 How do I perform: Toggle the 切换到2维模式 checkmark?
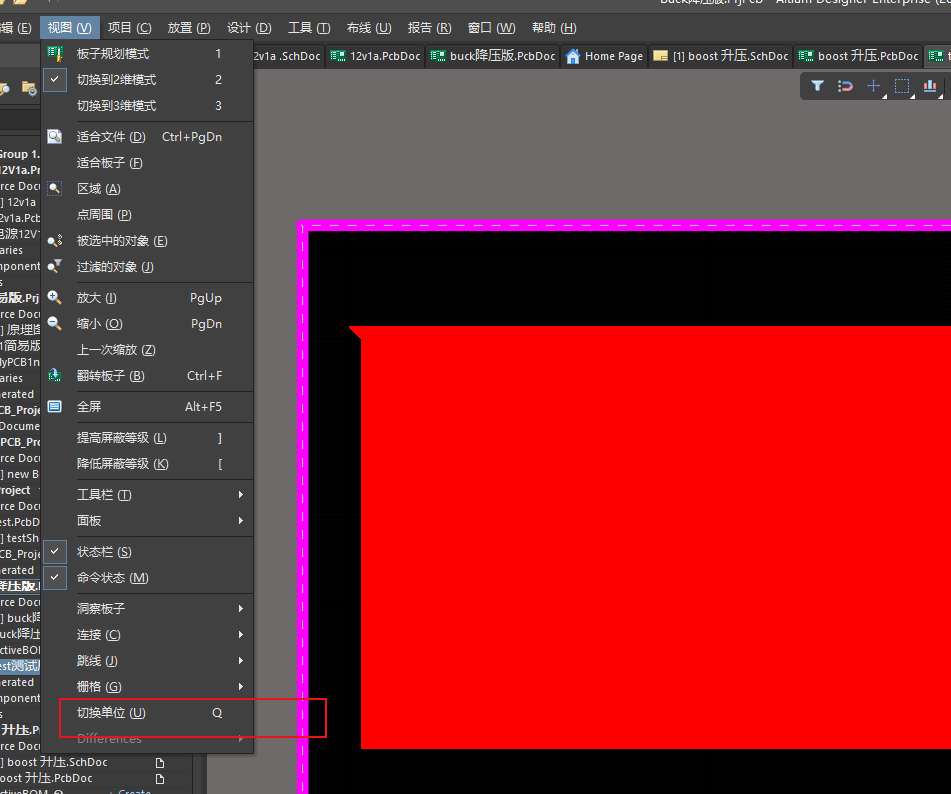click(x=55, y=79)
